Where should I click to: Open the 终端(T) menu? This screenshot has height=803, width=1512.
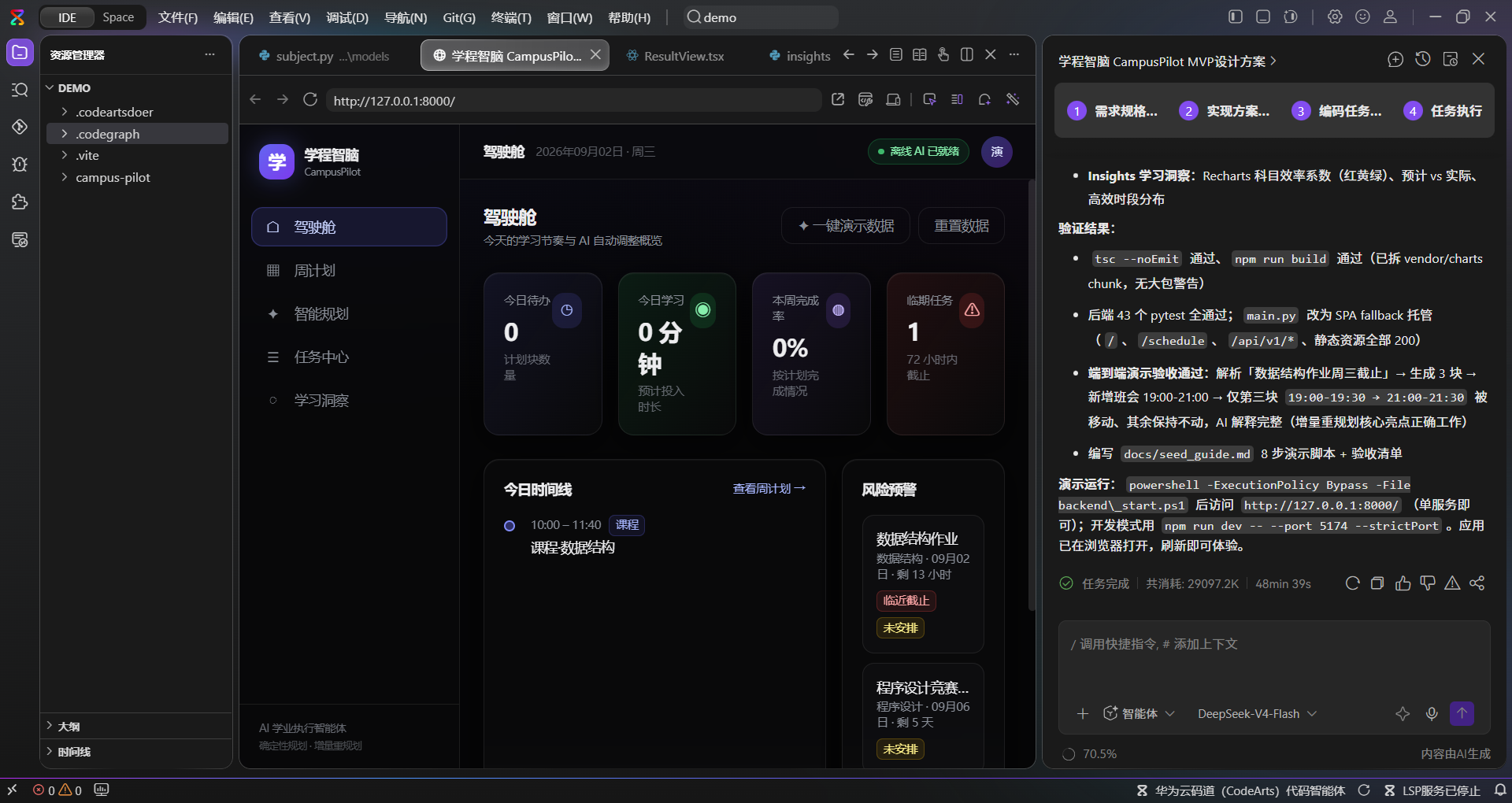point(511,17)
